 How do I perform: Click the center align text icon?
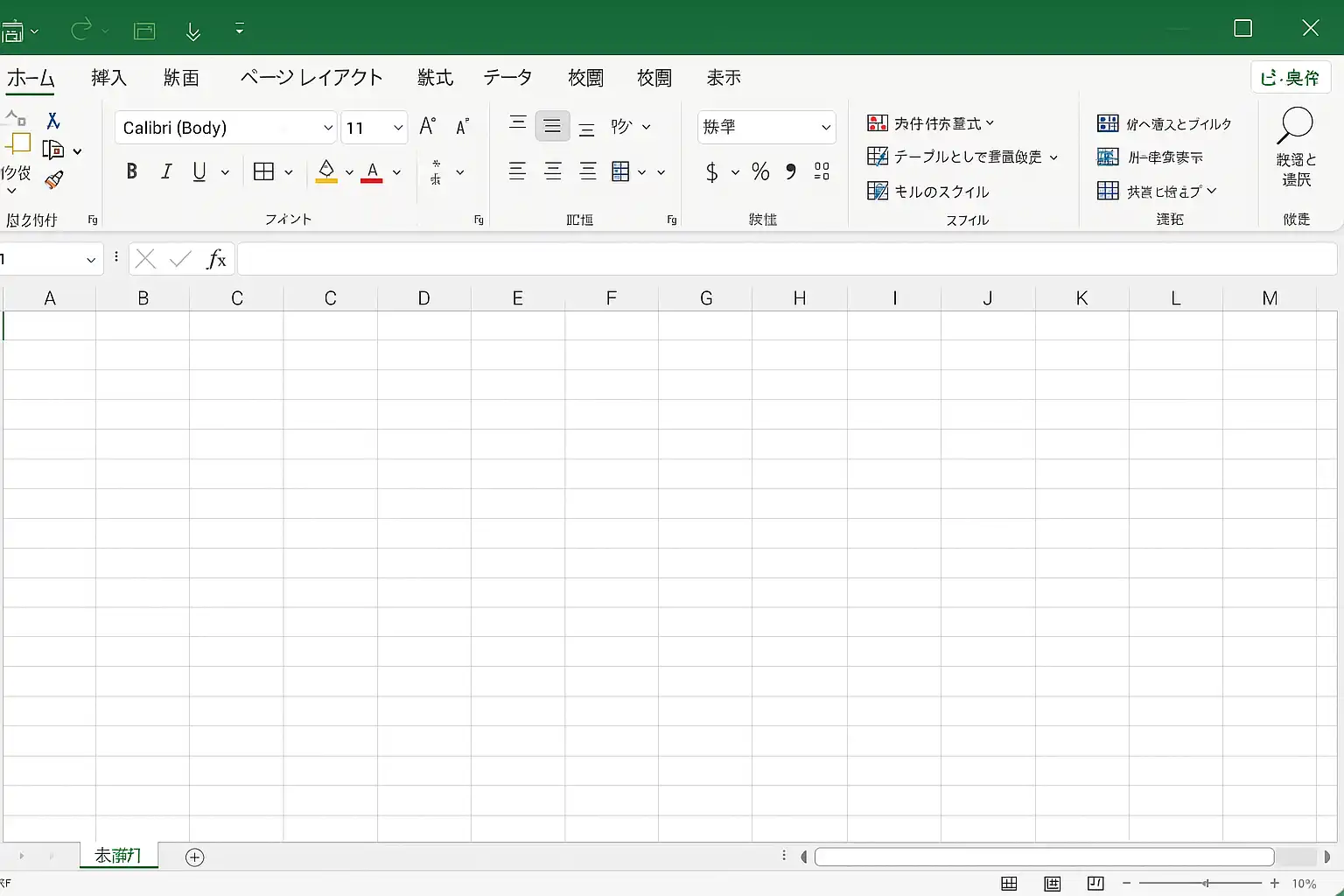click(x=553, y=171)
